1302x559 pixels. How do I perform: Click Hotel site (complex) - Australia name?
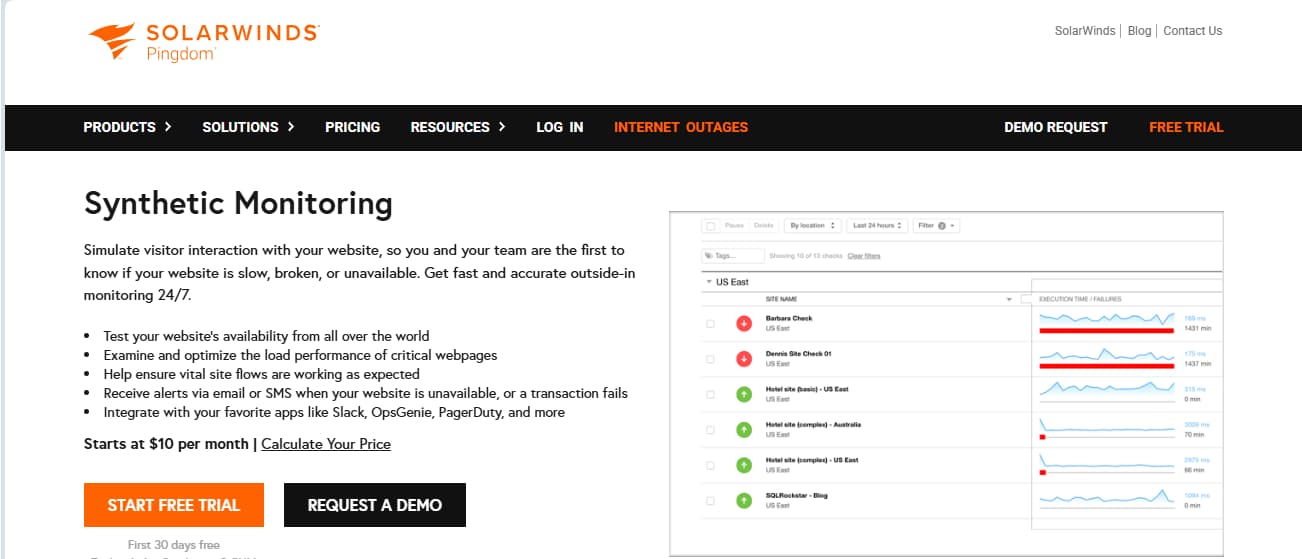(813, 424)
